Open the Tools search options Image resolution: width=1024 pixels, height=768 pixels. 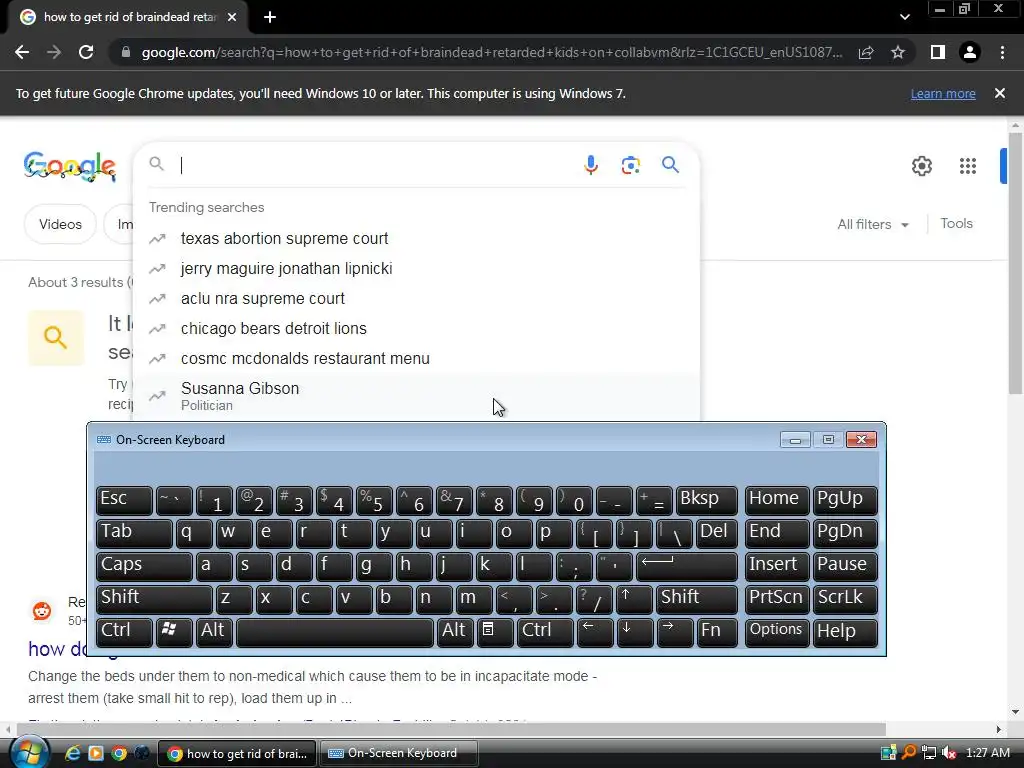pos(956,223)
